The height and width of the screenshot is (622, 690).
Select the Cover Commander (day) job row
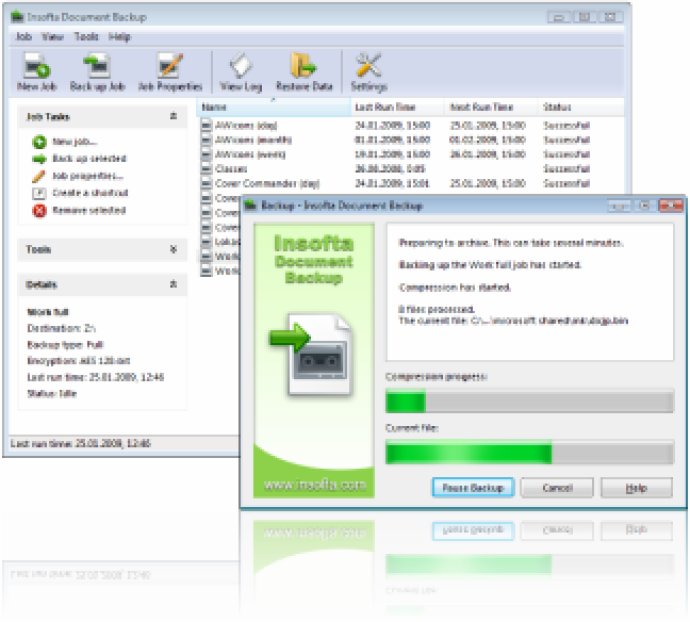click(x=411, y=184)
